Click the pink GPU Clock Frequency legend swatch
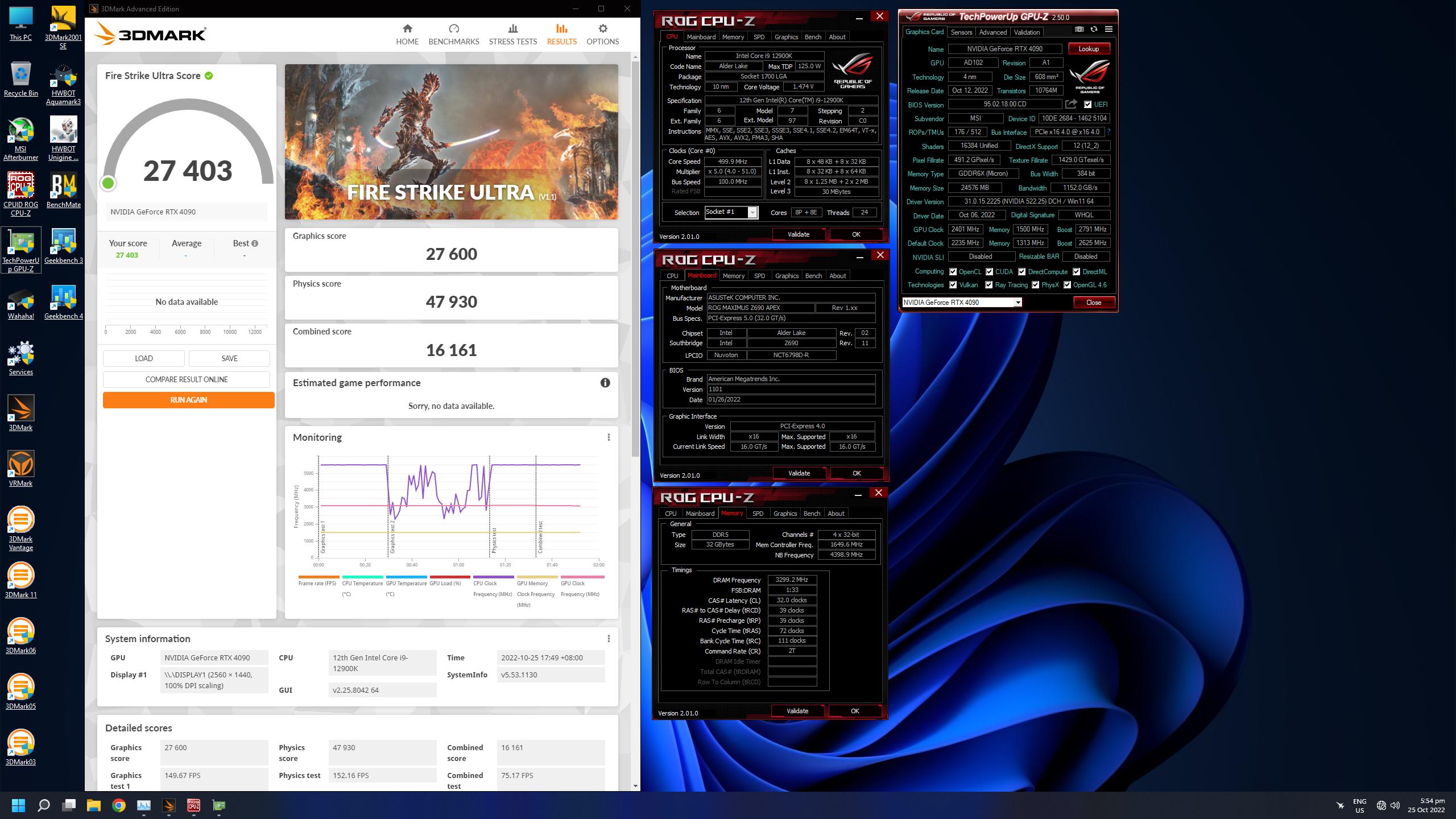Image resolution: width=1456 pixels, height=819 pixels. [x=582, y=577]
